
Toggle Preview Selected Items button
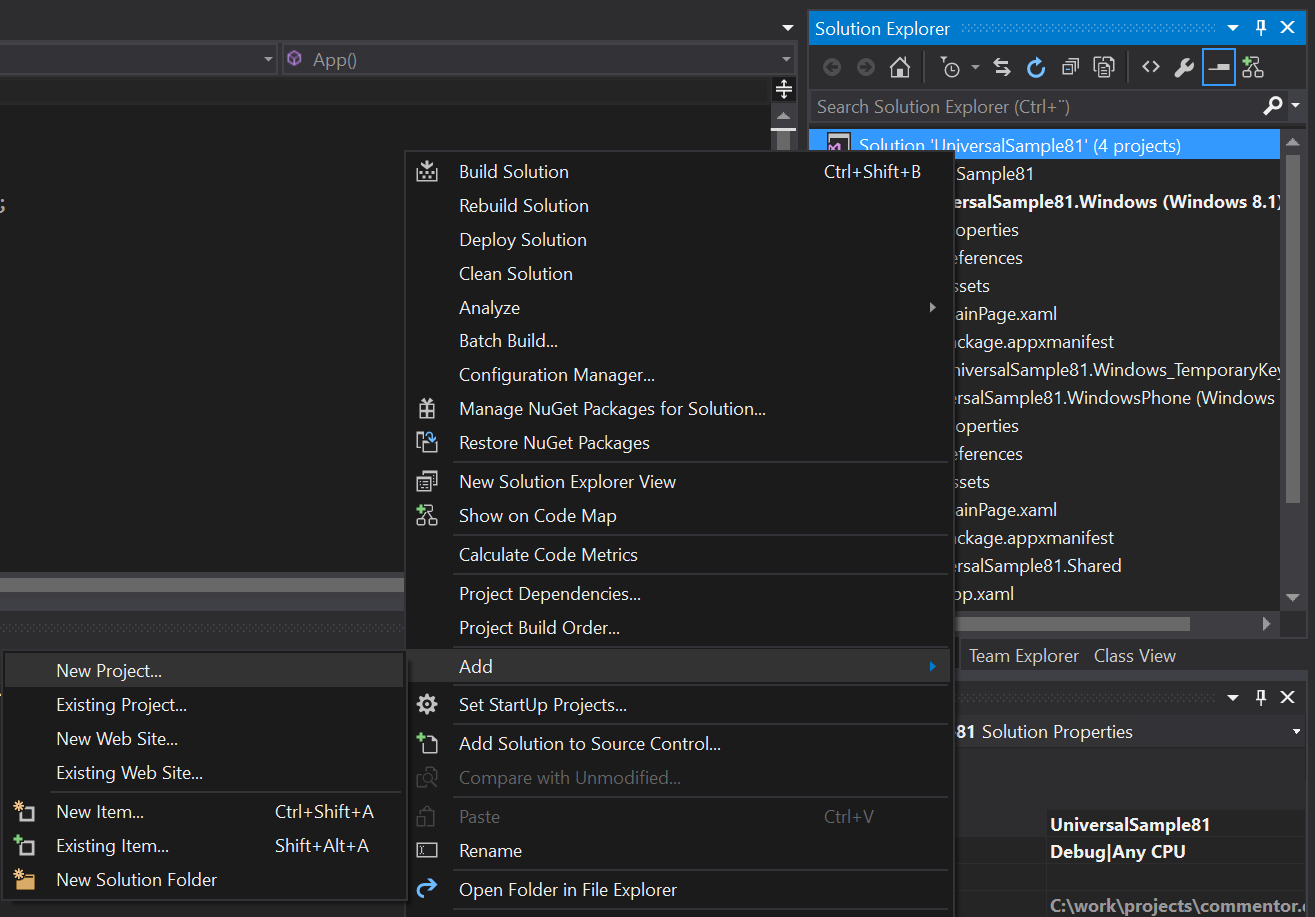1218,67
